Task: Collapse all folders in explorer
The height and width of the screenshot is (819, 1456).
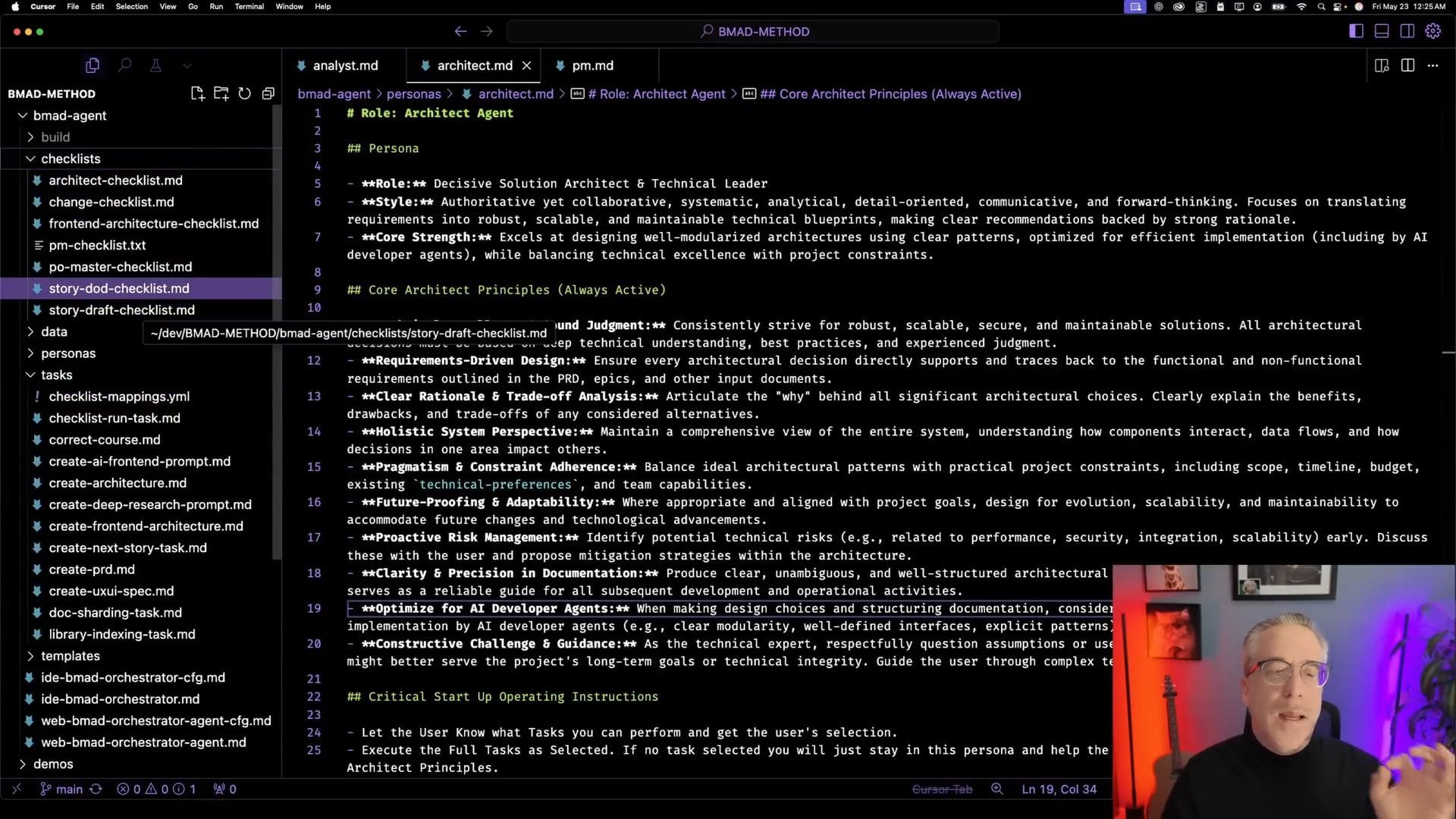Action: (268, 93)
